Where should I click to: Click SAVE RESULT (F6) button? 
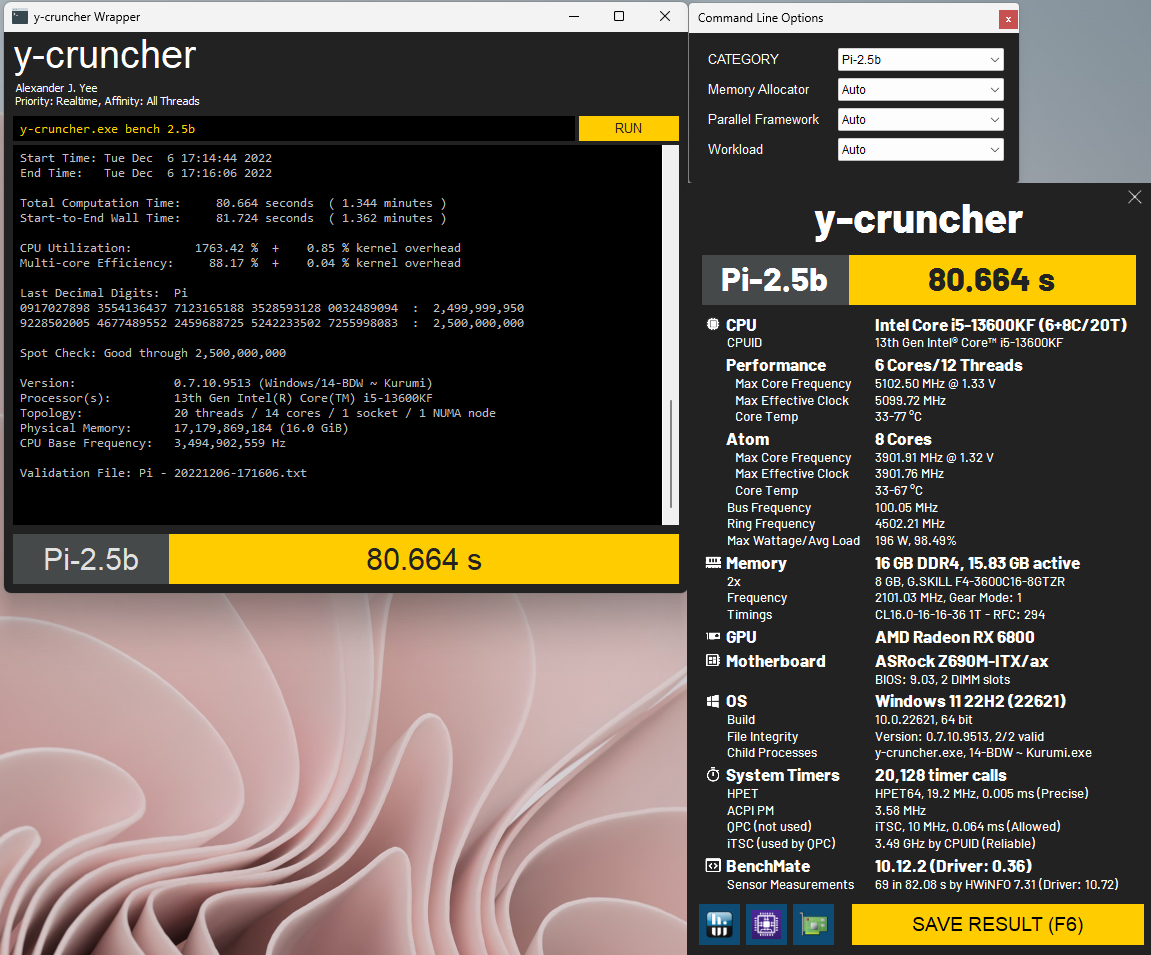pyautogui.click(x=997, y=924)
